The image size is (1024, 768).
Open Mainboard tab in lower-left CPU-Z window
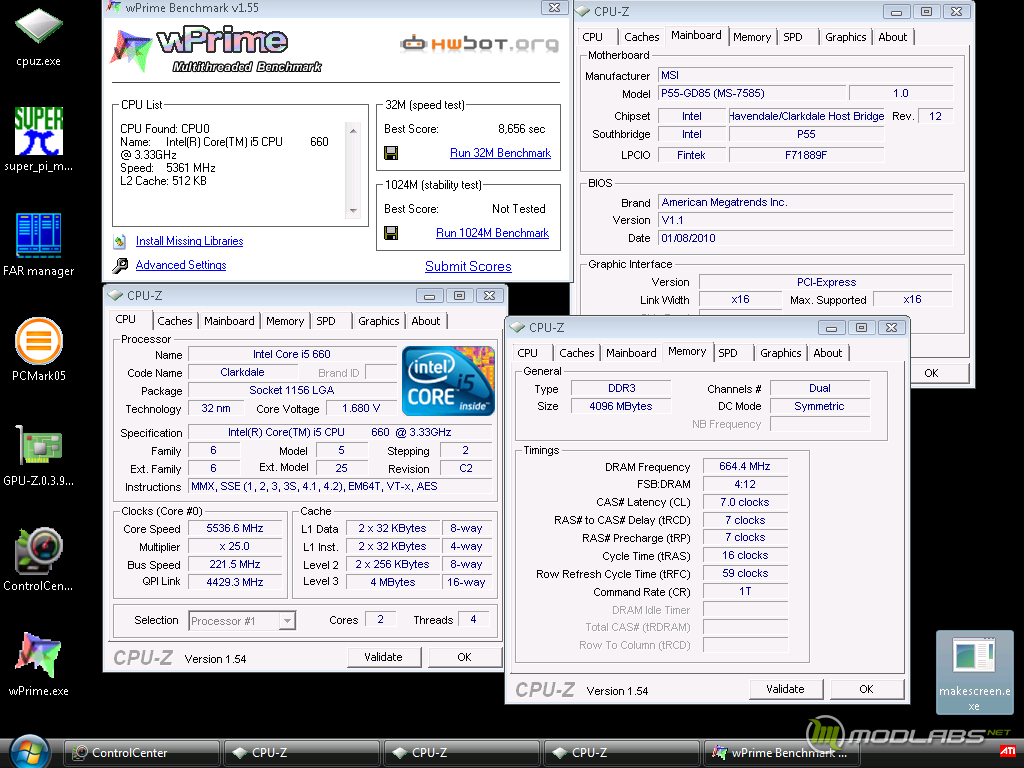(x=229, y=321)
